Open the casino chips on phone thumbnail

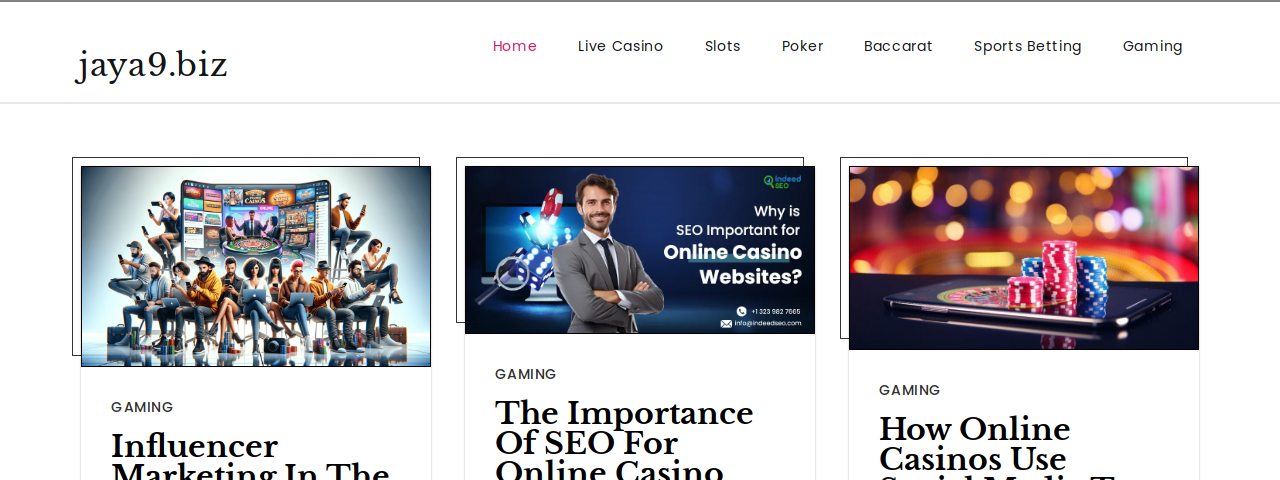coord(1024,258)
